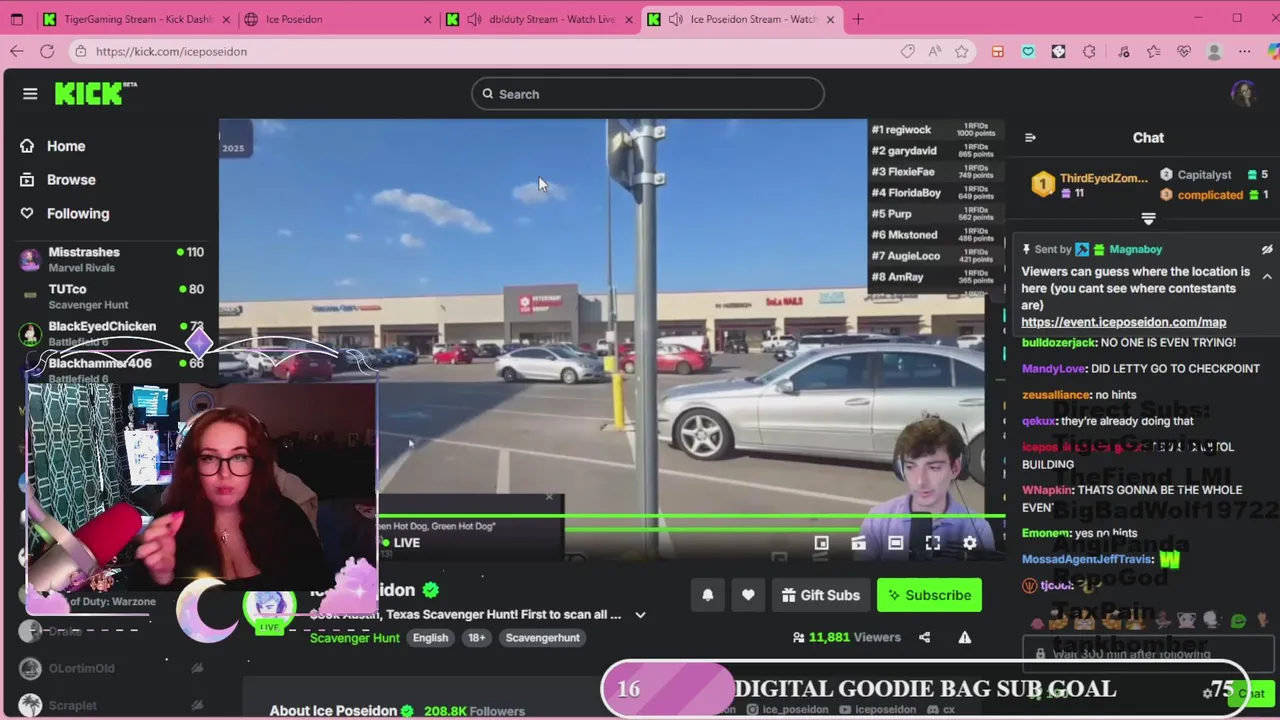1280x720 pixels.
Task: Click the Gift Subs button
Action: pos(820,595)
